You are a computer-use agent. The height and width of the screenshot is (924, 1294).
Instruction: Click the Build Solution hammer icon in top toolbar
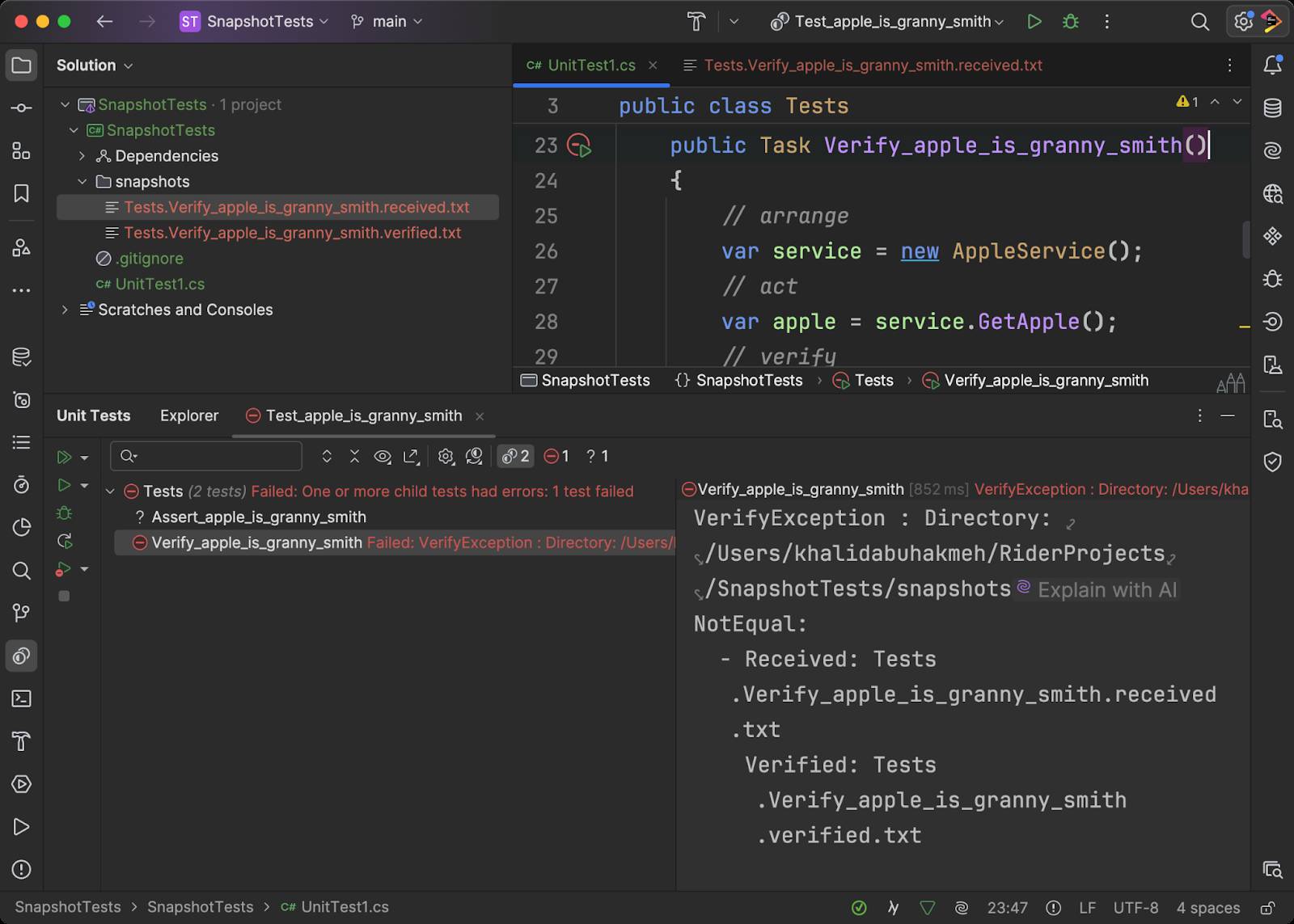[x=696, y=22]
